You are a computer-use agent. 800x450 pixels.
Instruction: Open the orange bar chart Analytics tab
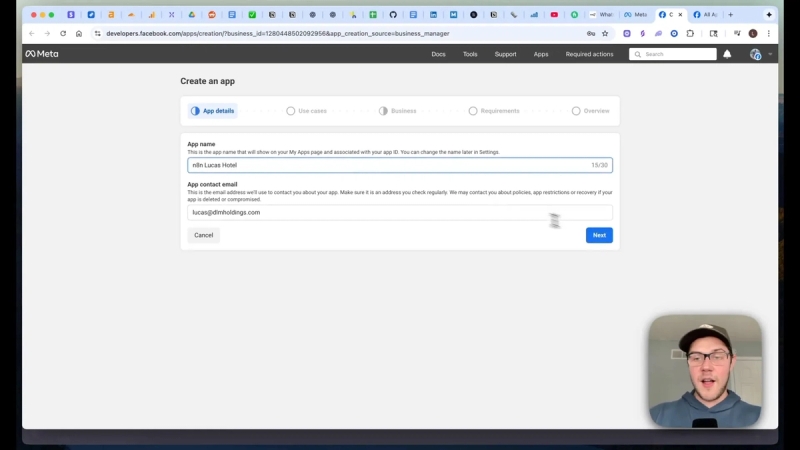click(x=152, y=15)
